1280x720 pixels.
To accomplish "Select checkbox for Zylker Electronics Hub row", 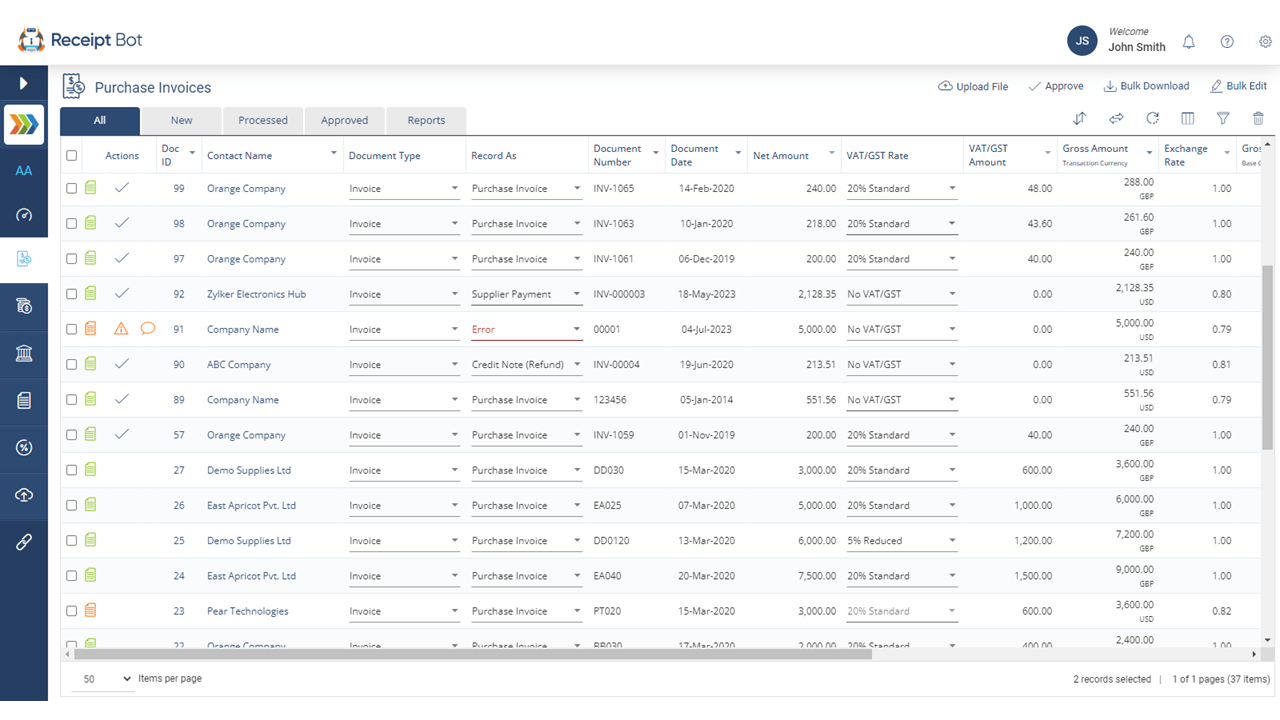I will point(71,294).
